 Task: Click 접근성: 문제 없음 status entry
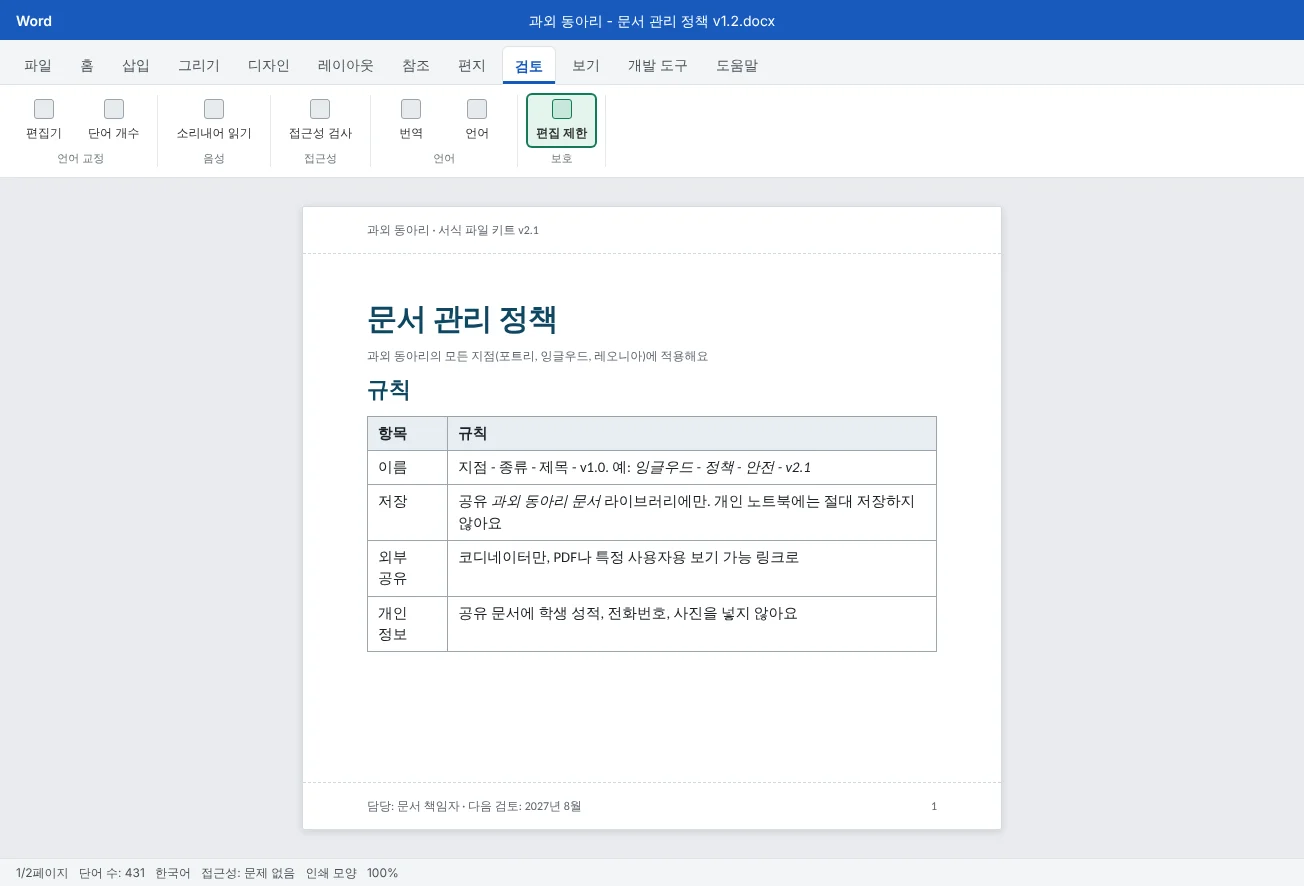tap(248, 873)
